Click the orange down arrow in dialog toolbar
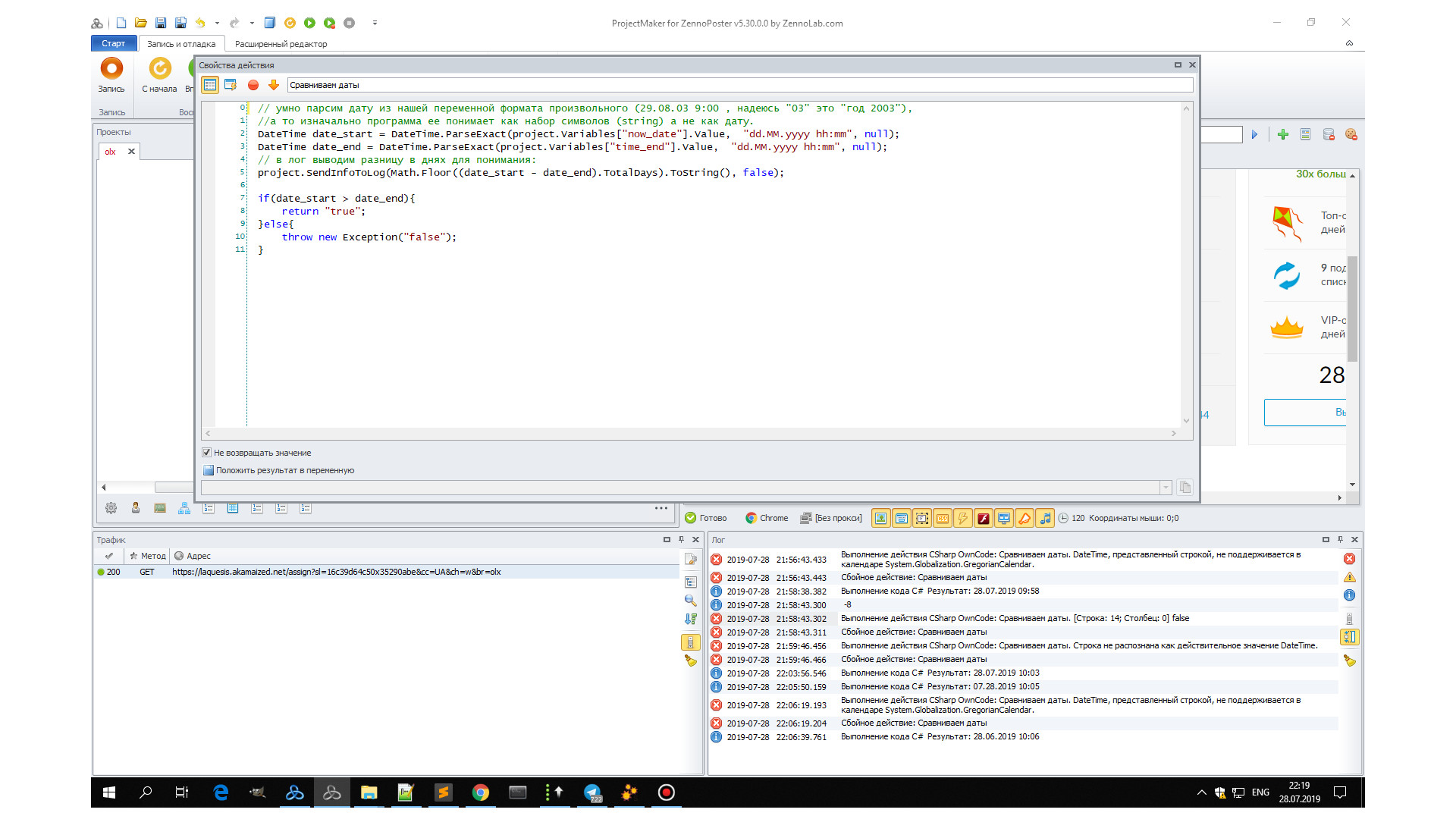The width and height of the screenshot is (1456, 819). point(274,85)
